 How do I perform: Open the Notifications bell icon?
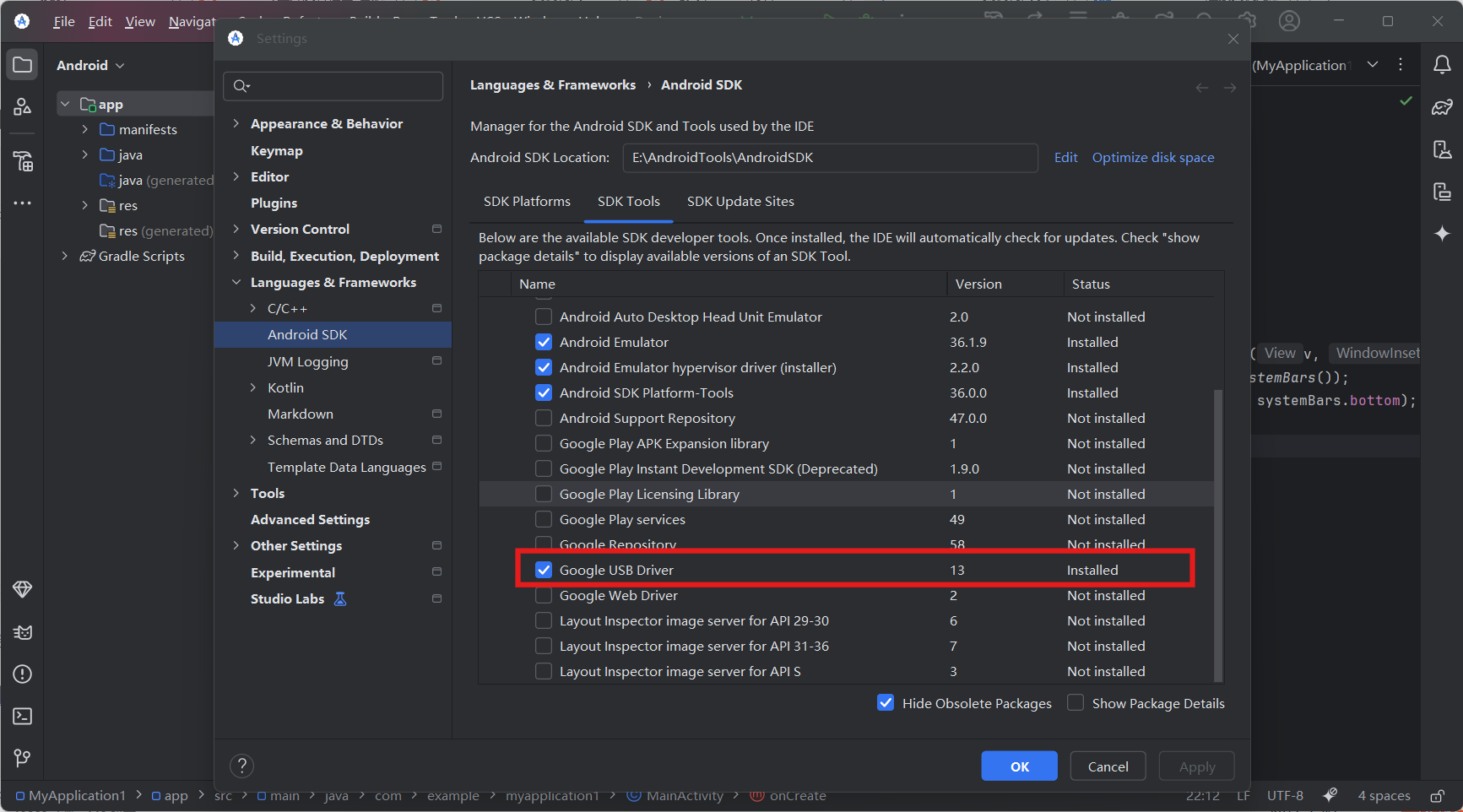(x=1442, y=65)
